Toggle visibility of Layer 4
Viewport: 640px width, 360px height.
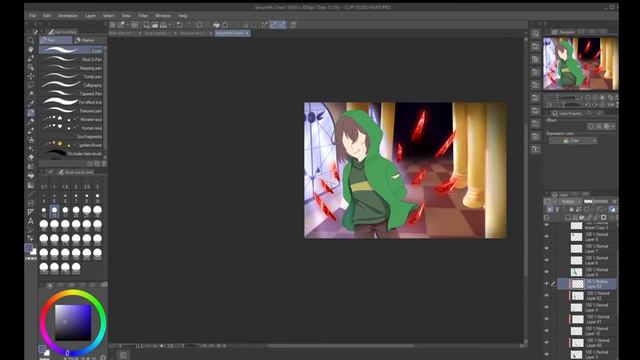click(x=547, y=307)
